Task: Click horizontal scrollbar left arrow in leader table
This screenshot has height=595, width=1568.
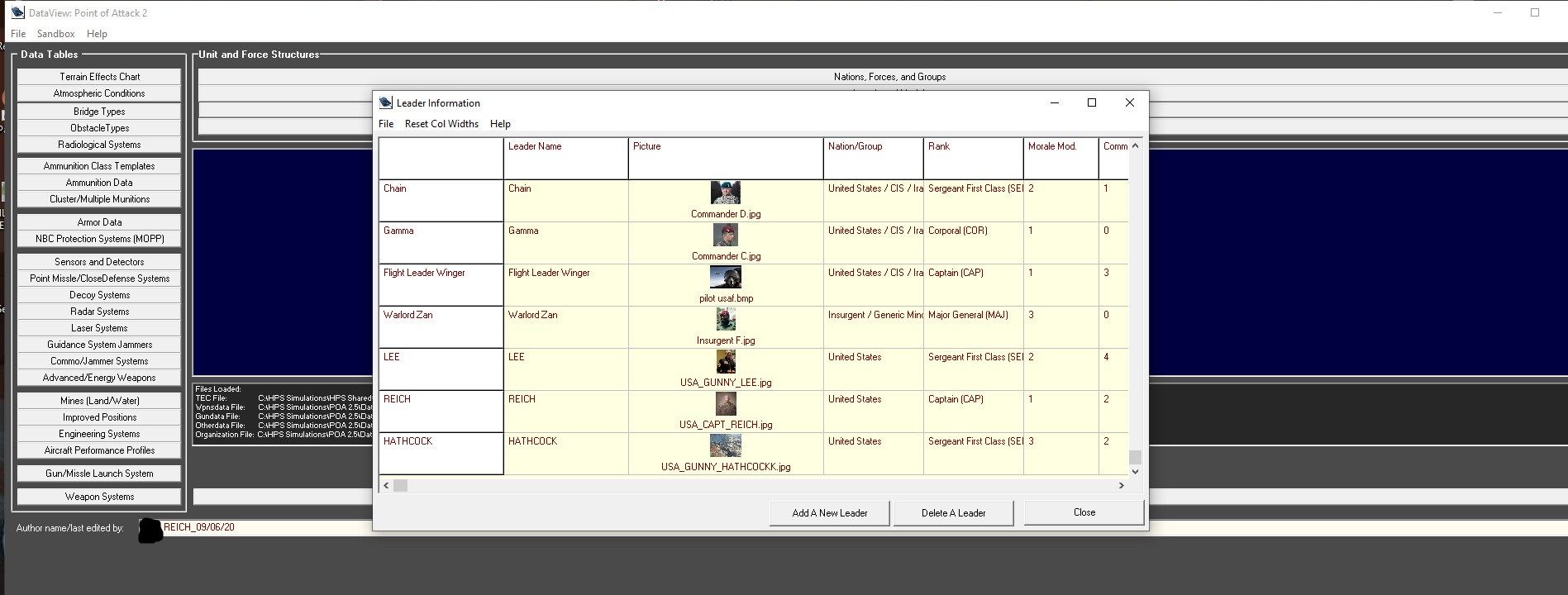Action: (386, 485)
